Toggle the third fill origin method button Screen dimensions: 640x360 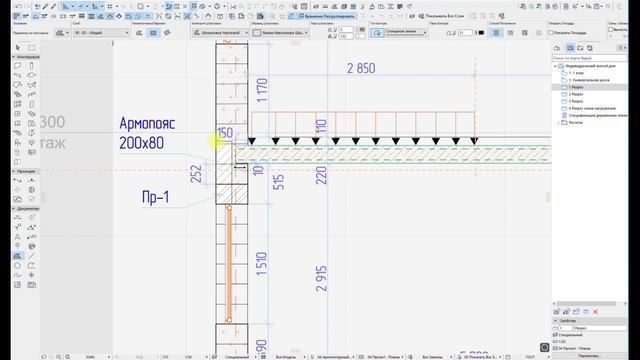525,33
